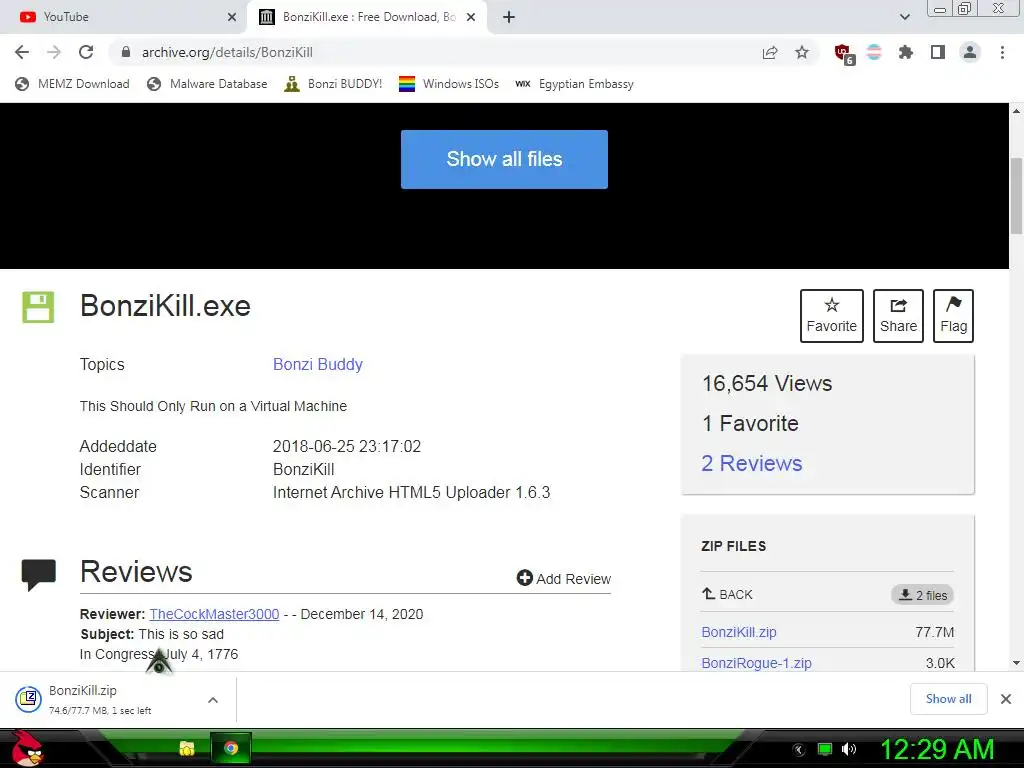
Task: Open the Angry Birds start button
Action: click(x=27, y=748)
